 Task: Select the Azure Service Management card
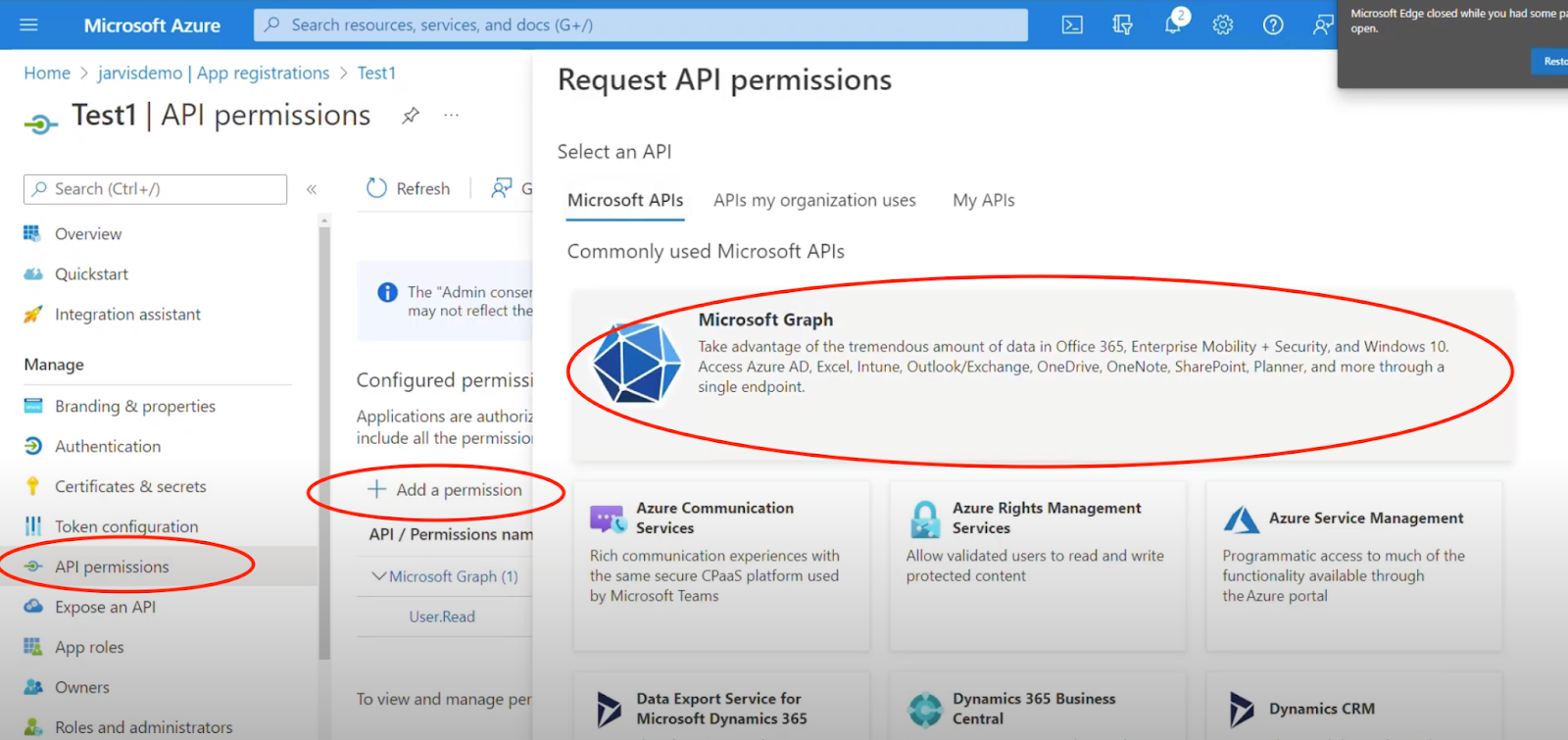coord(1353,566)
